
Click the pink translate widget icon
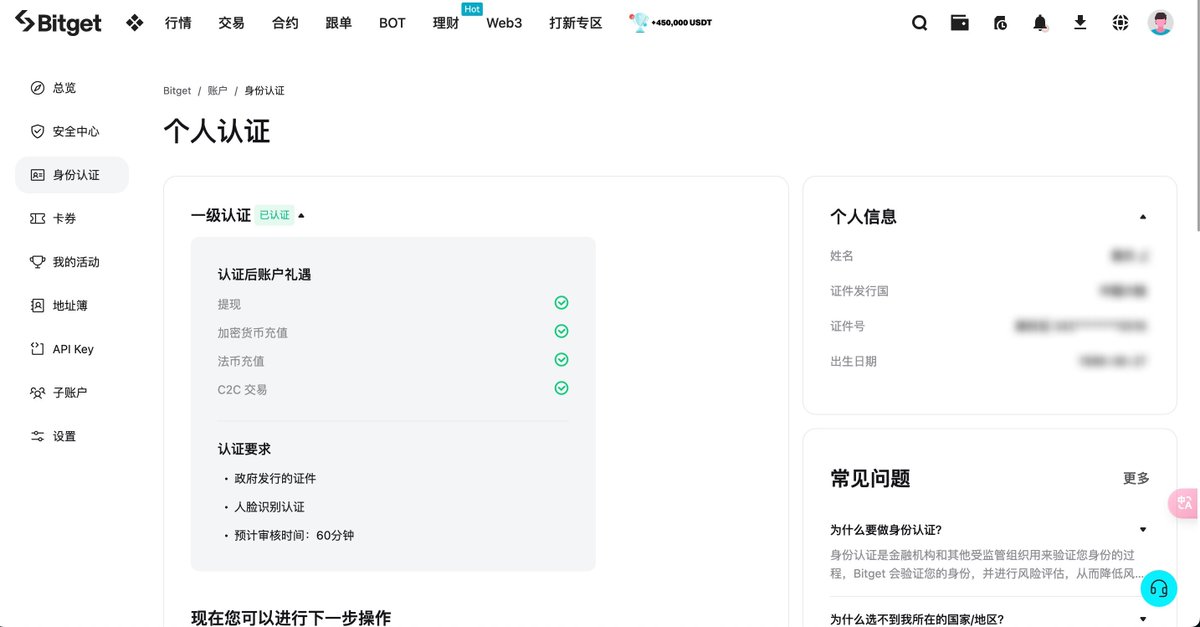coord(1185,503)
